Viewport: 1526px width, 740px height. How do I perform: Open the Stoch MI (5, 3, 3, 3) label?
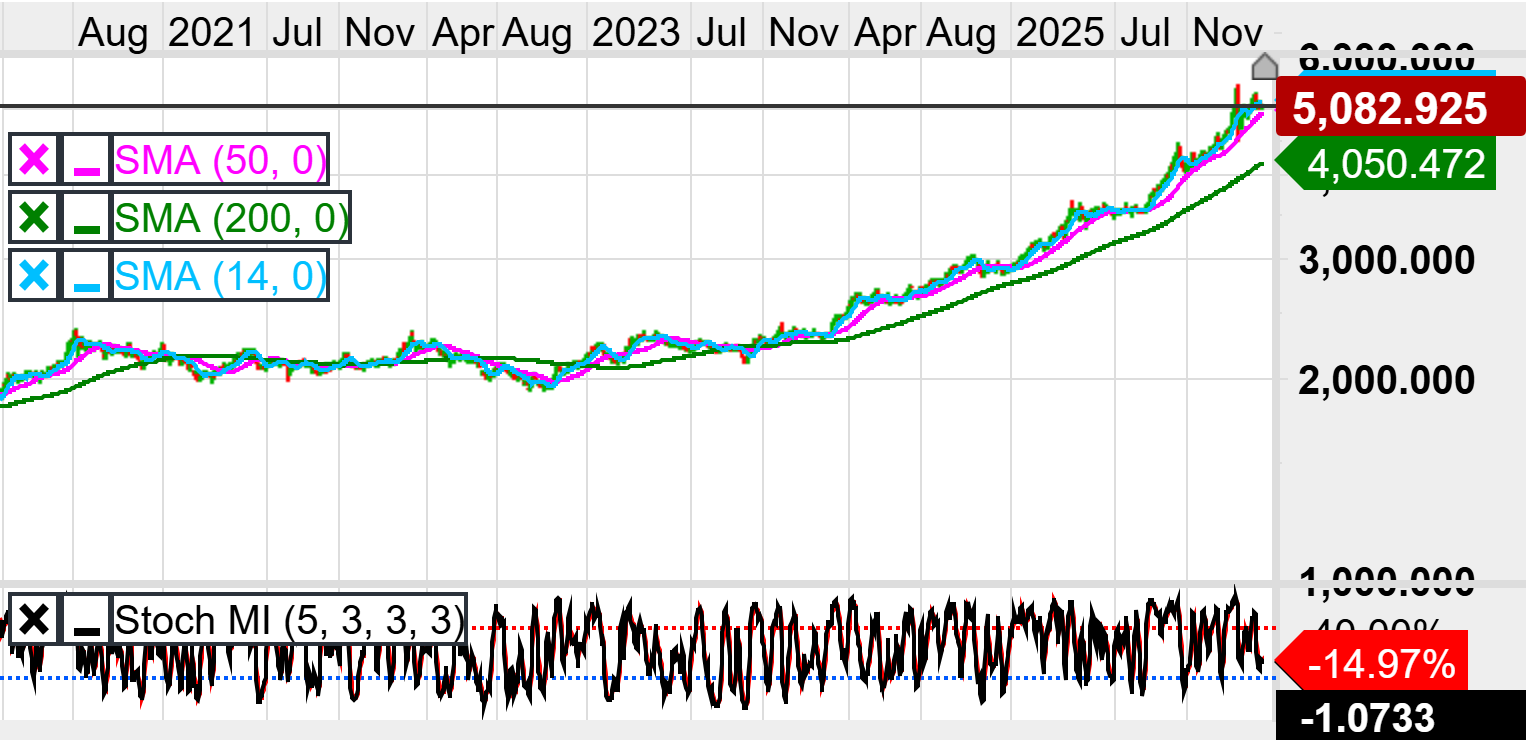pos(290,620)
